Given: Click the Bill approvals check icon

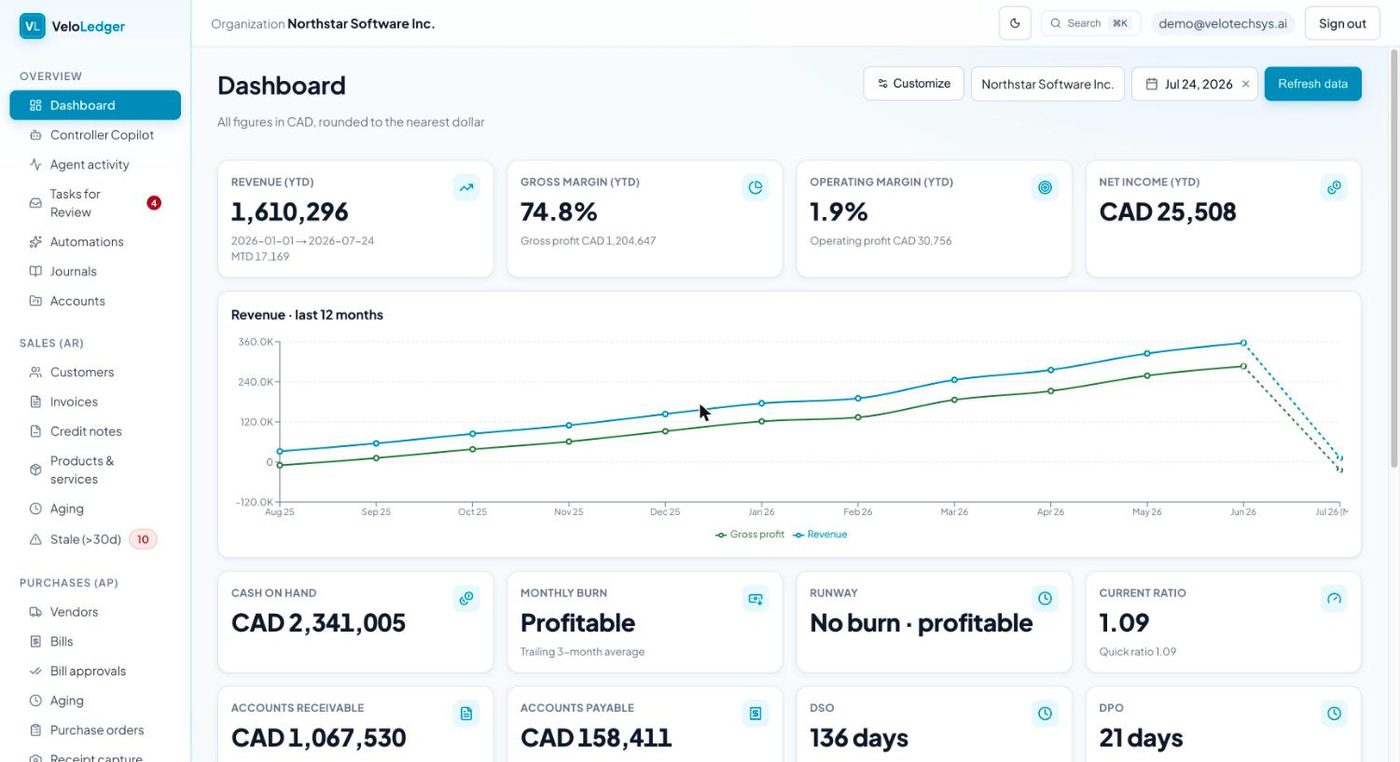Looking at the screenshot, I should pyautogui.click(x=36, y=671).
